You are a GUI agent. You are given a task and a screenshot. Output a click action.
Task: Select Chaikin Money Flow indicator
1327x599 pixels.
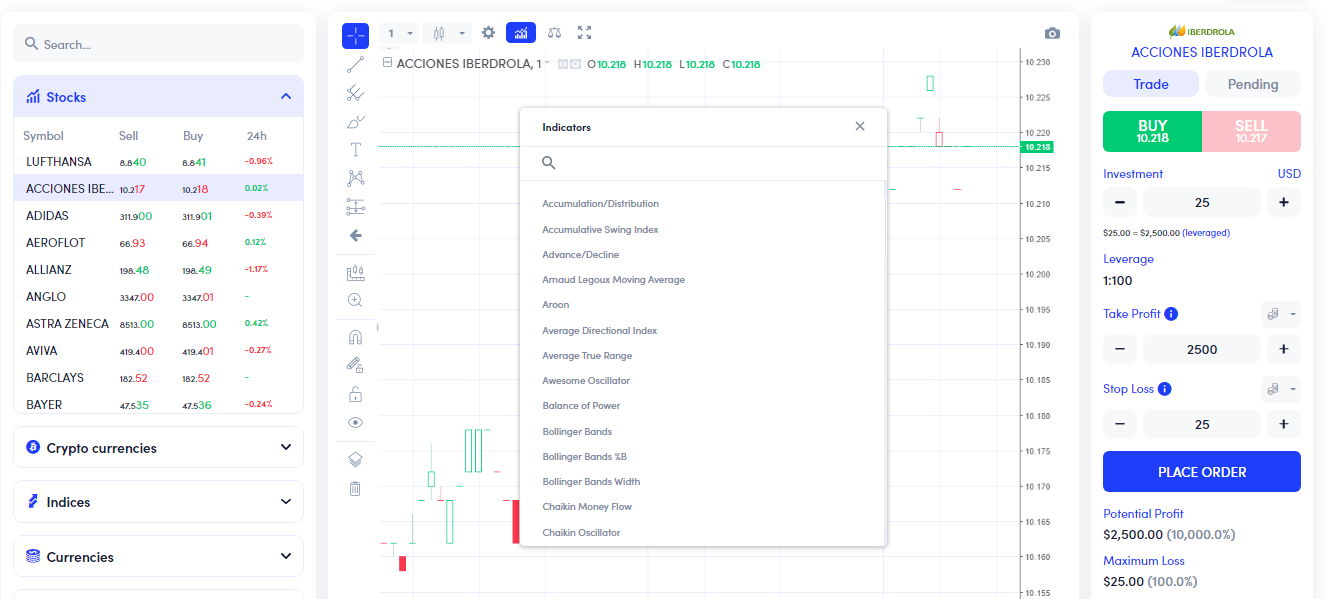(587, 507)
